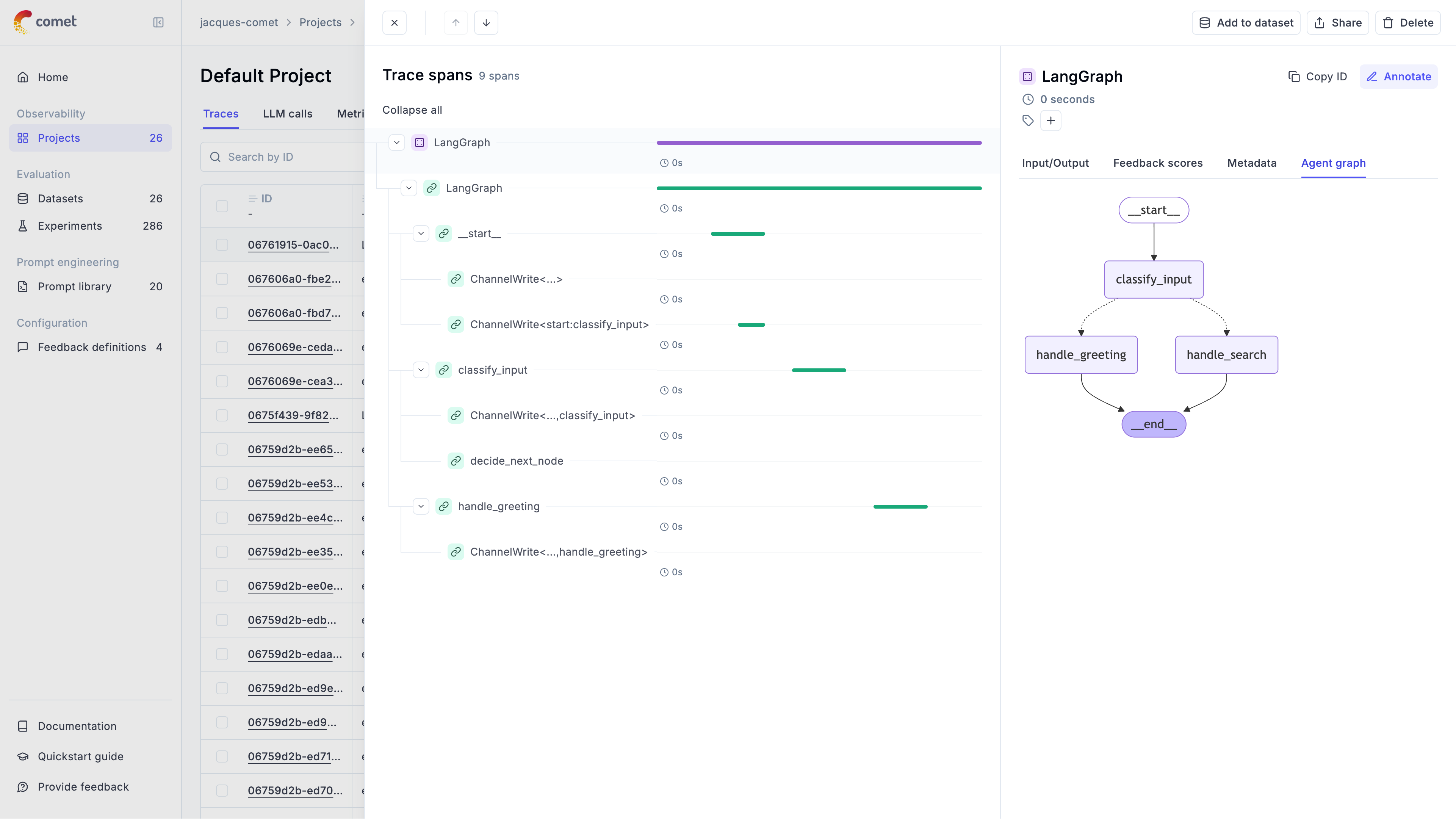The height and width of the screenshot is (819, 1456).
Task: Click the add tag plus icon
Action: pos(1050,121)
